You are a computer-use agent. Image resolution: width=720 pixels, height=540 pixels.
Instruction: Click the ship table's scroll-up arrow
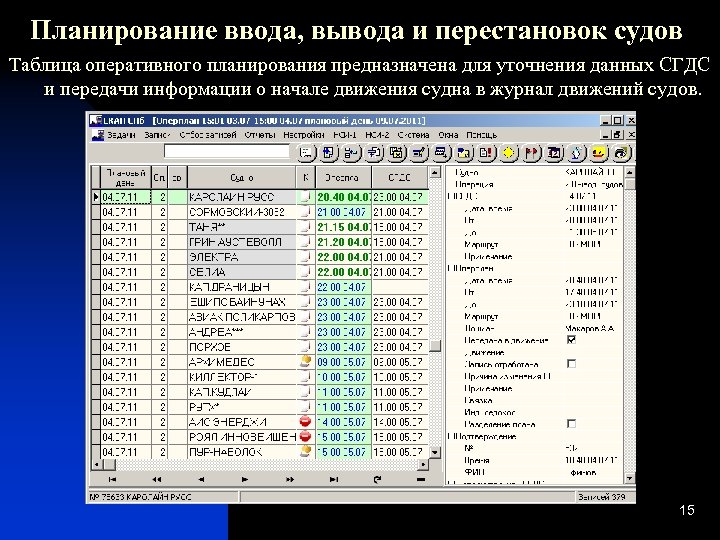tap(434, 173)
